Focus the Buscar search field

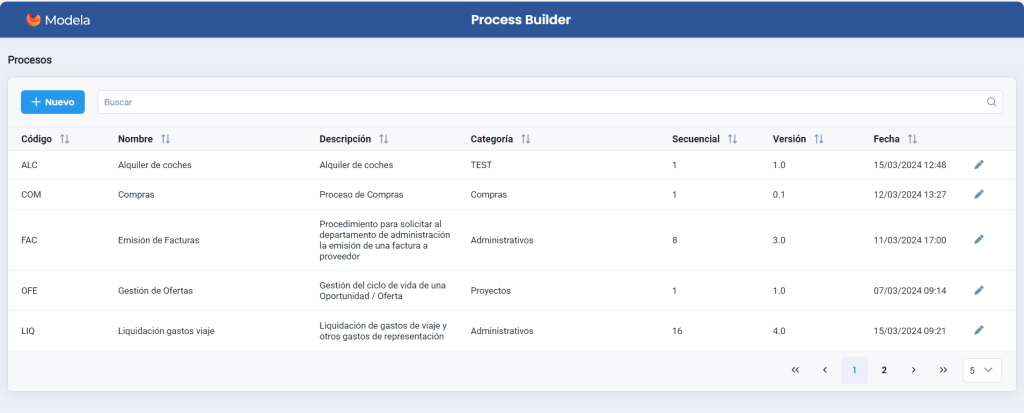(540, 102)
